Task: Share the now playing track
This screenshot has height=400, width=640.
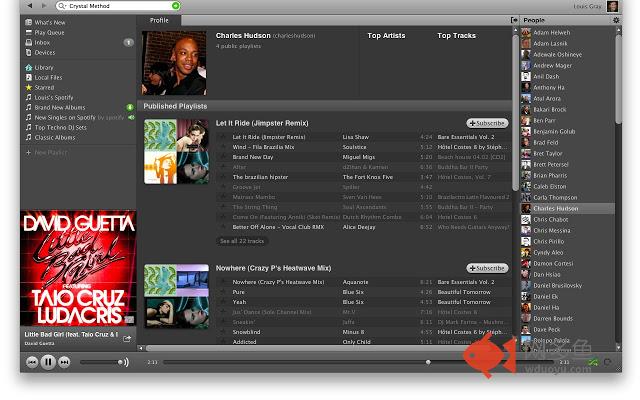Action: pos(127,338)
